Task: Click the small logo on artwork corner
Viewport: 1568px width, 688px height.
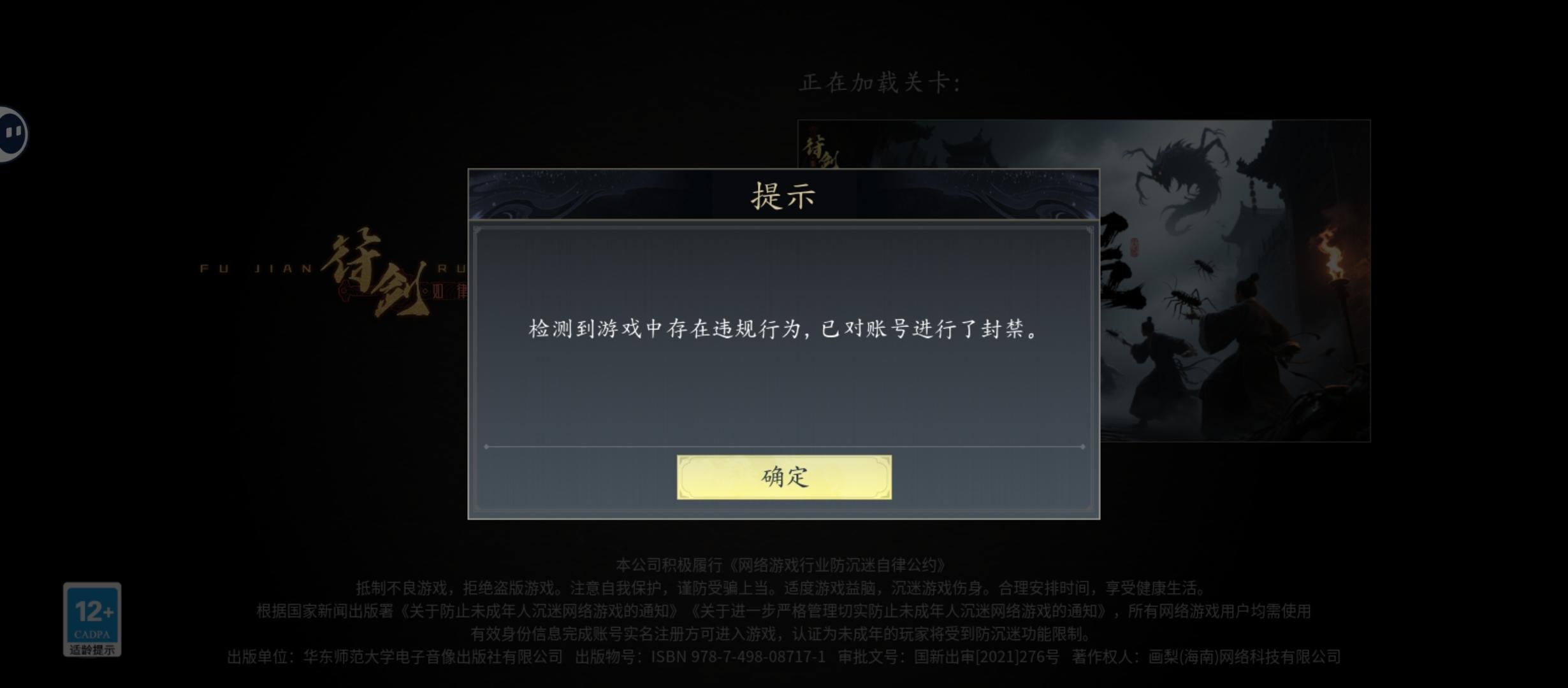Action: (x=820, y=148)
